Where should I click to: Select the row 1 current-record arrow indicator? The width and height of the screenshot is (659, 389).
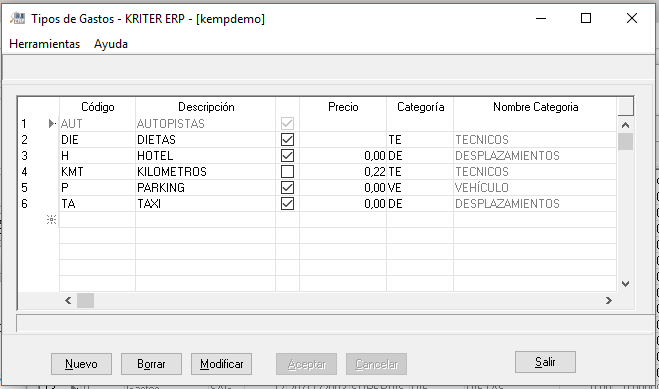[52, 124]
